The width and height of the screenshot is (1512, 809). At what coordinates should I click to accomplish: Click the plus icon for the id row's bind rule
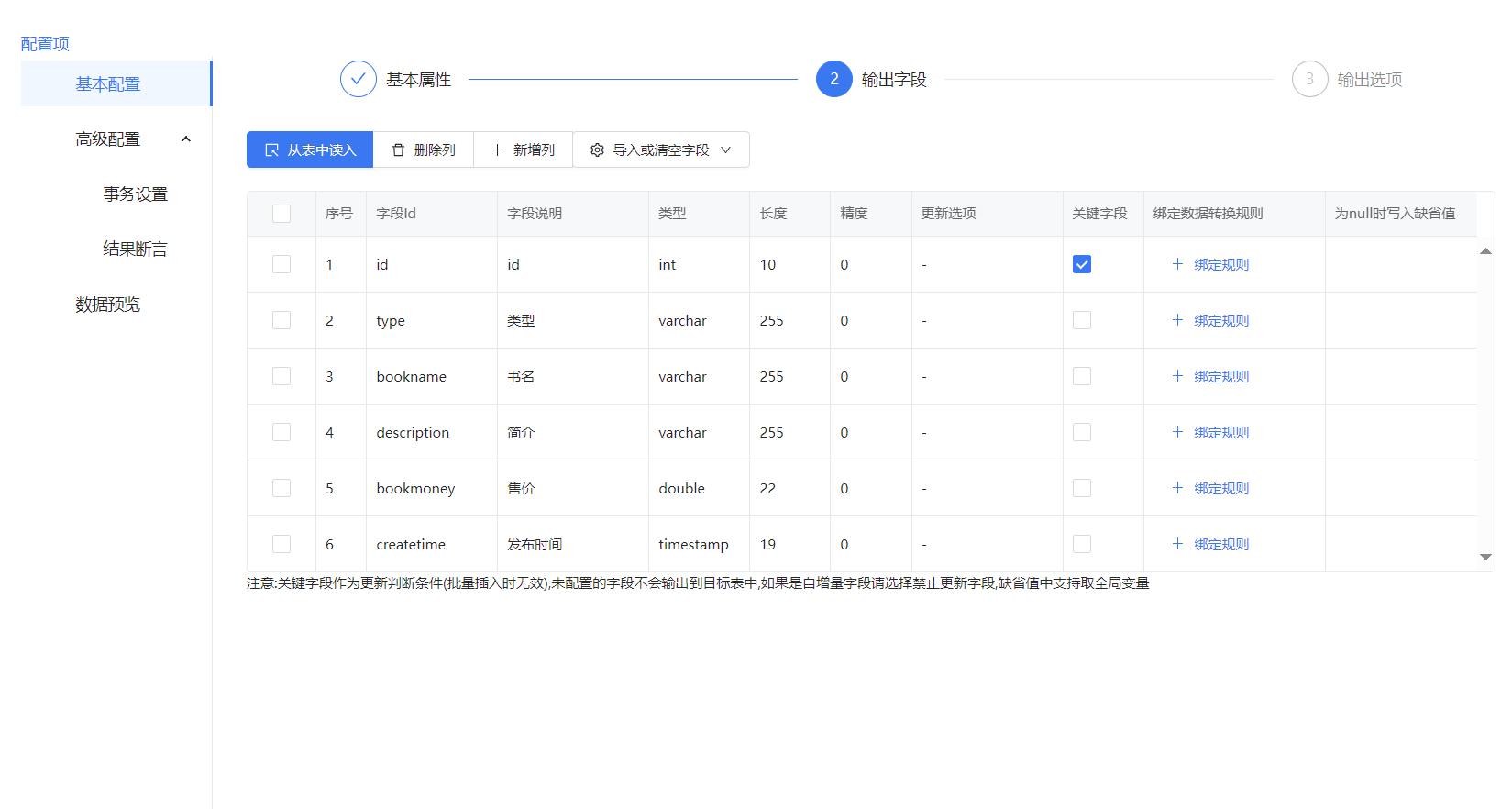click(1177, 264)
